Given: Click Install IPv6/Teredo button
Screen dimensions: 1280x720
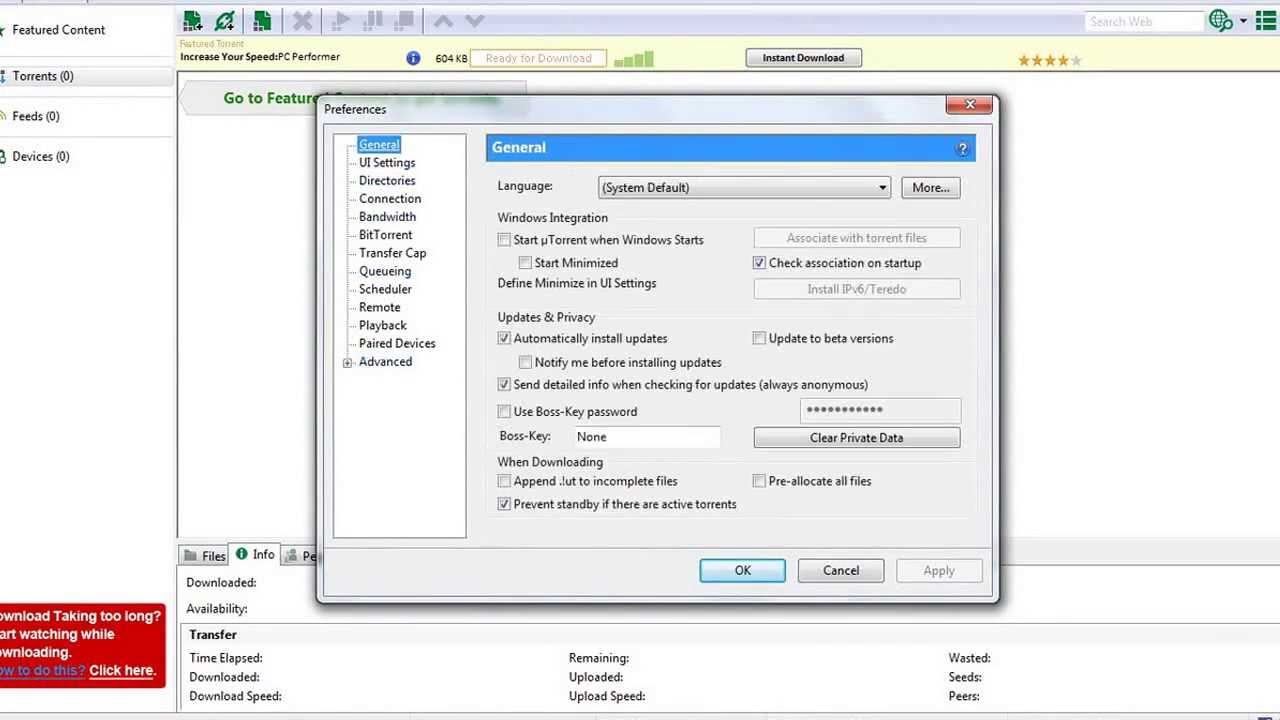Looking at the screenshot, I should (857, 289).
